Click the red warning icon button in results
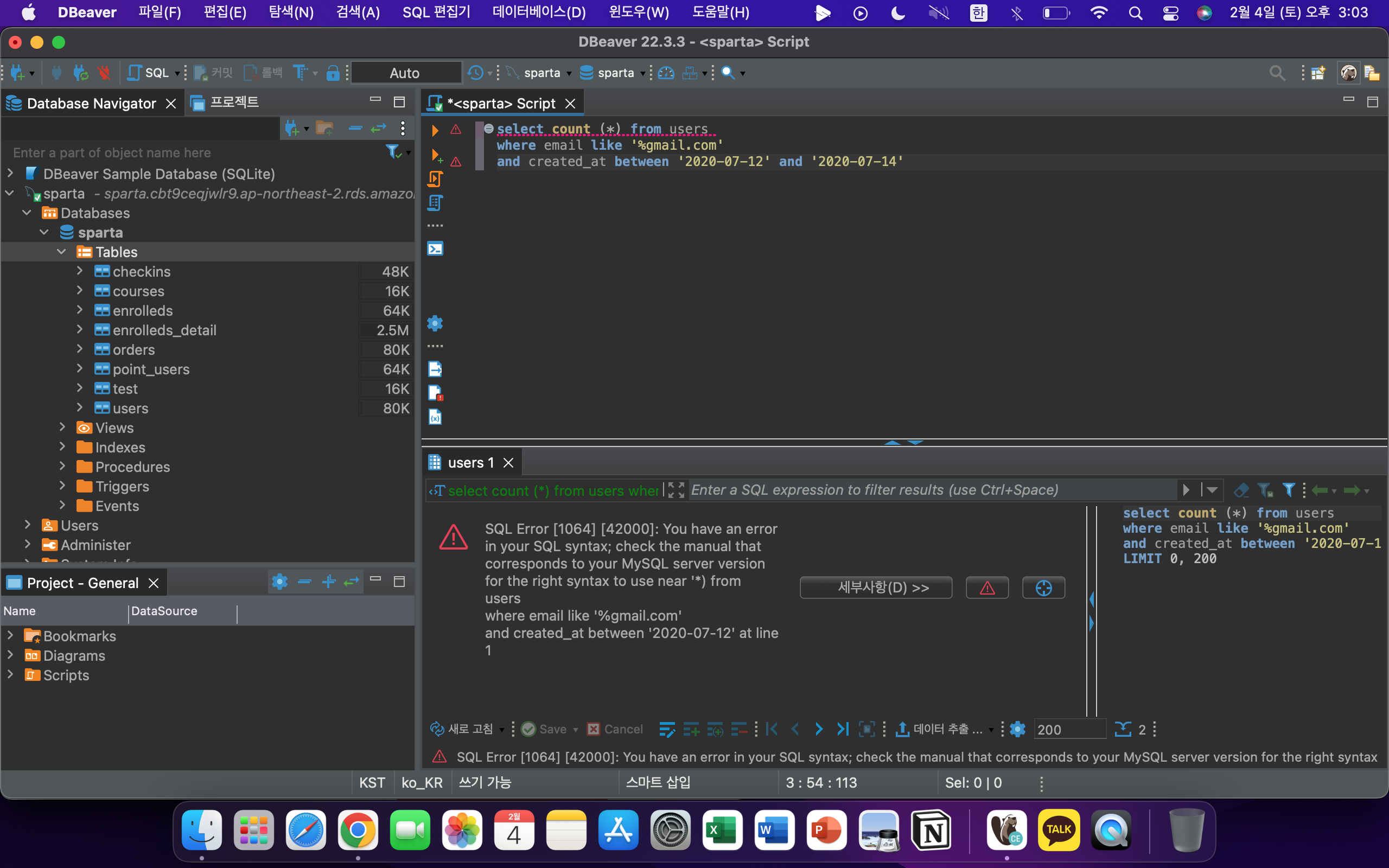The width and height of the screenshot is (1389, 868). [987, 588]
